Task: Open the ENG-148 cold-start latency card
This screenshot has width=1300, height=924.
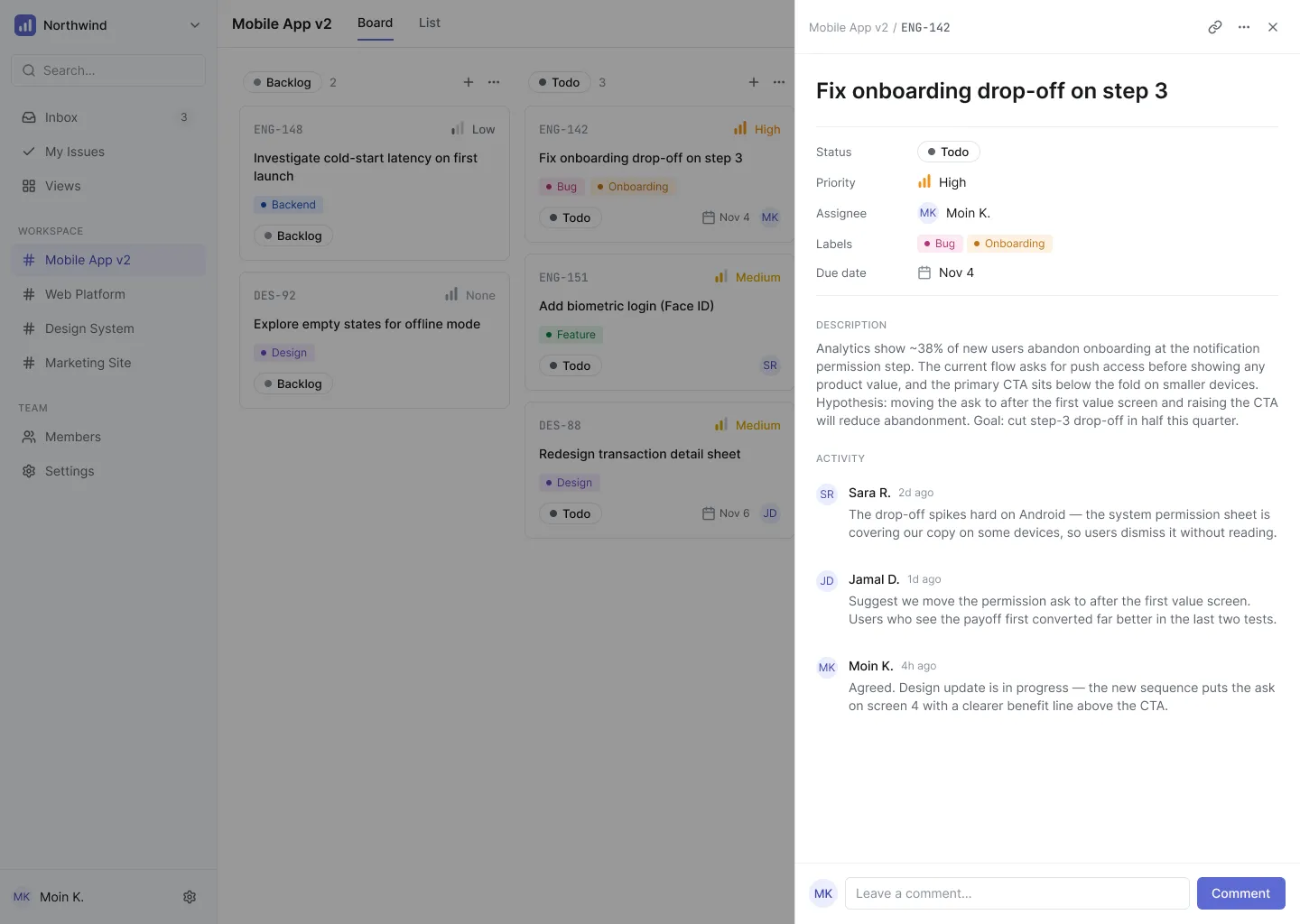Action: pyautogui.click(x=375, y=183)
